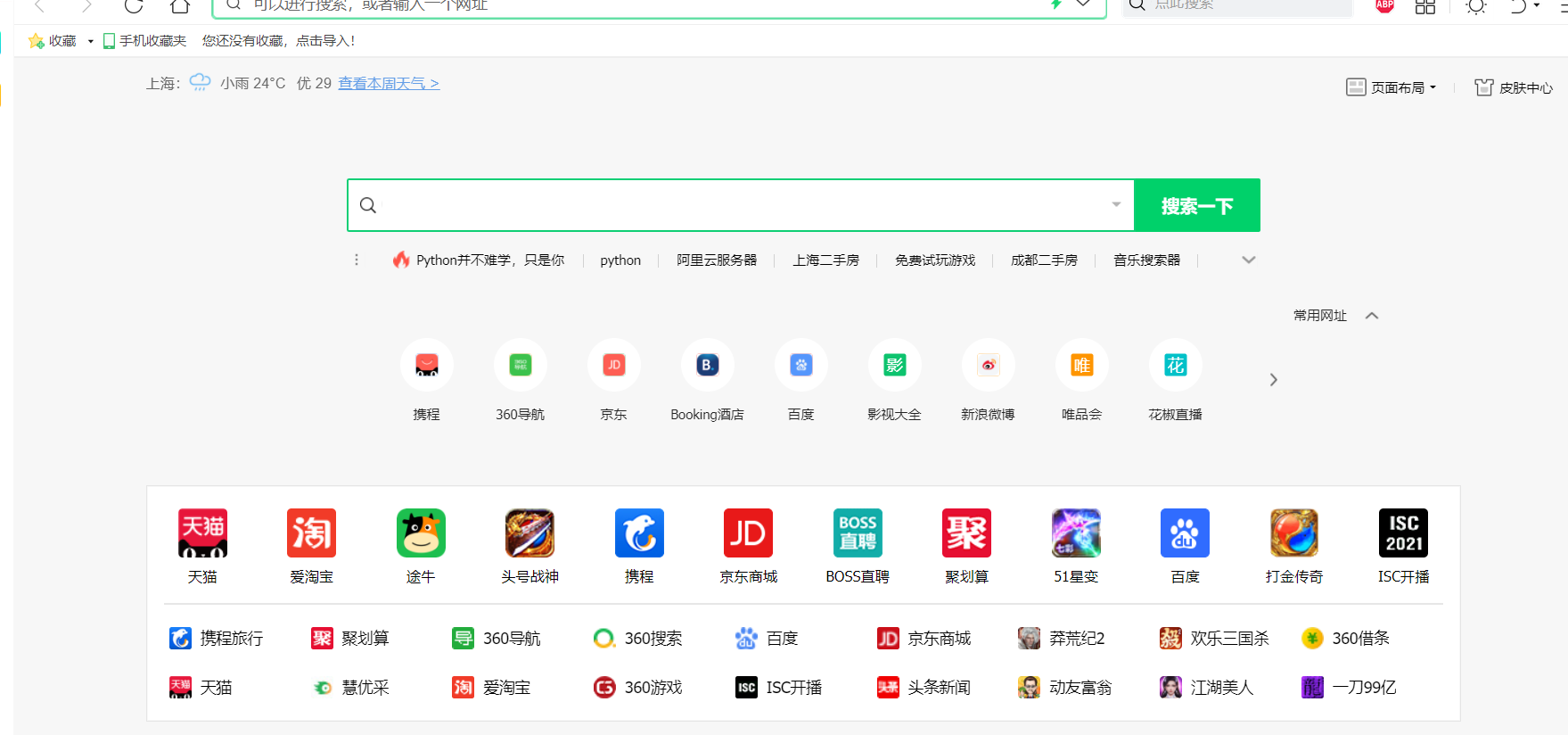The width and height of the screenshot is (1568, 735).
Task: Open the 花椒直播 shortcut icon
Action: [x=1176, y=365]
